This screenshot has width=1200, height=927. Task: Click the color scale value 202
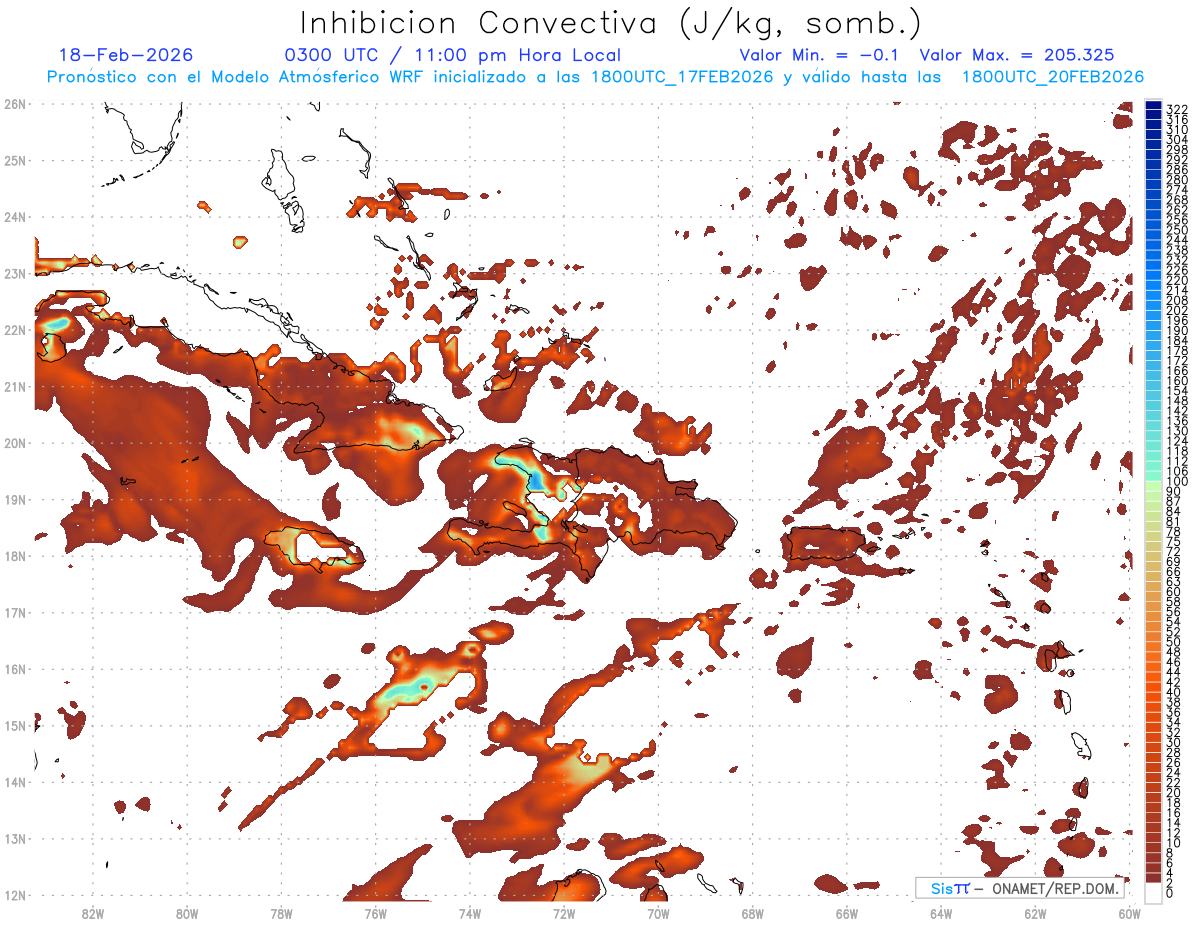tap(1176, 311)
